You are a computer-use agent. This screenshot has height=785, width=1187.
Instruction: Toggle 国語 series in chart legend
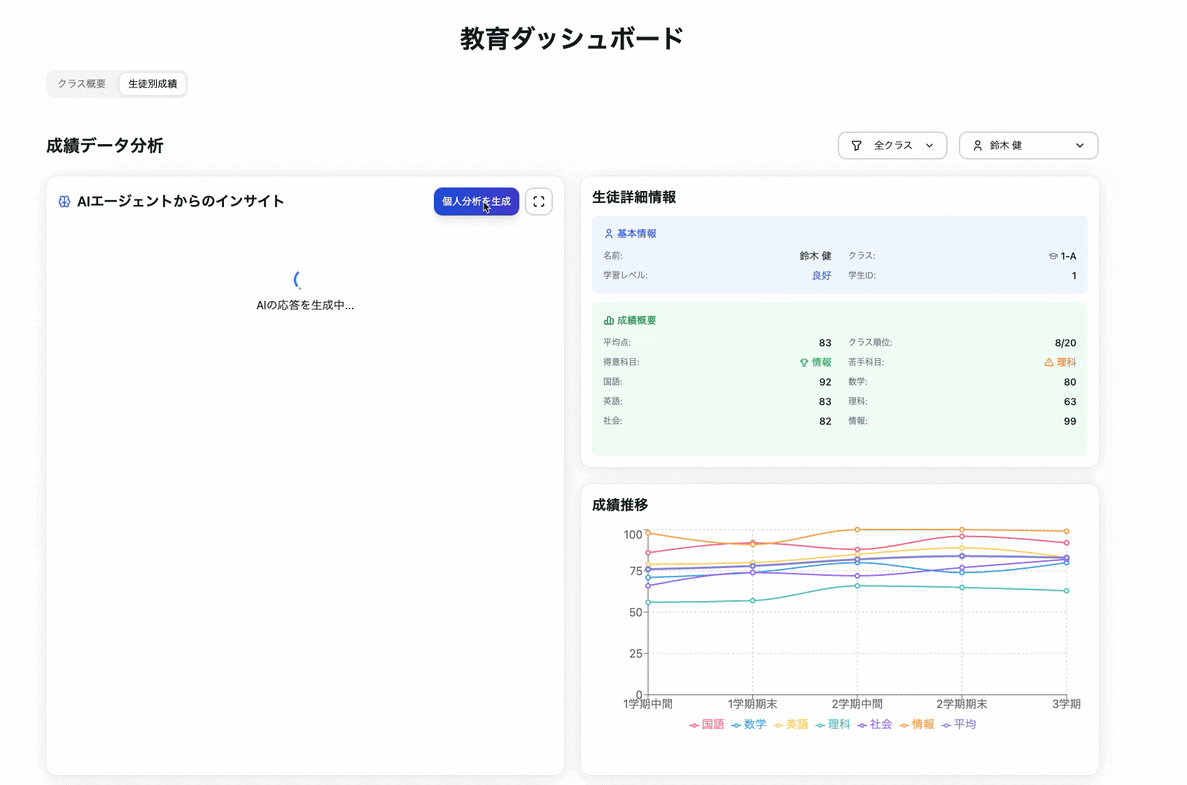(707, 724)
